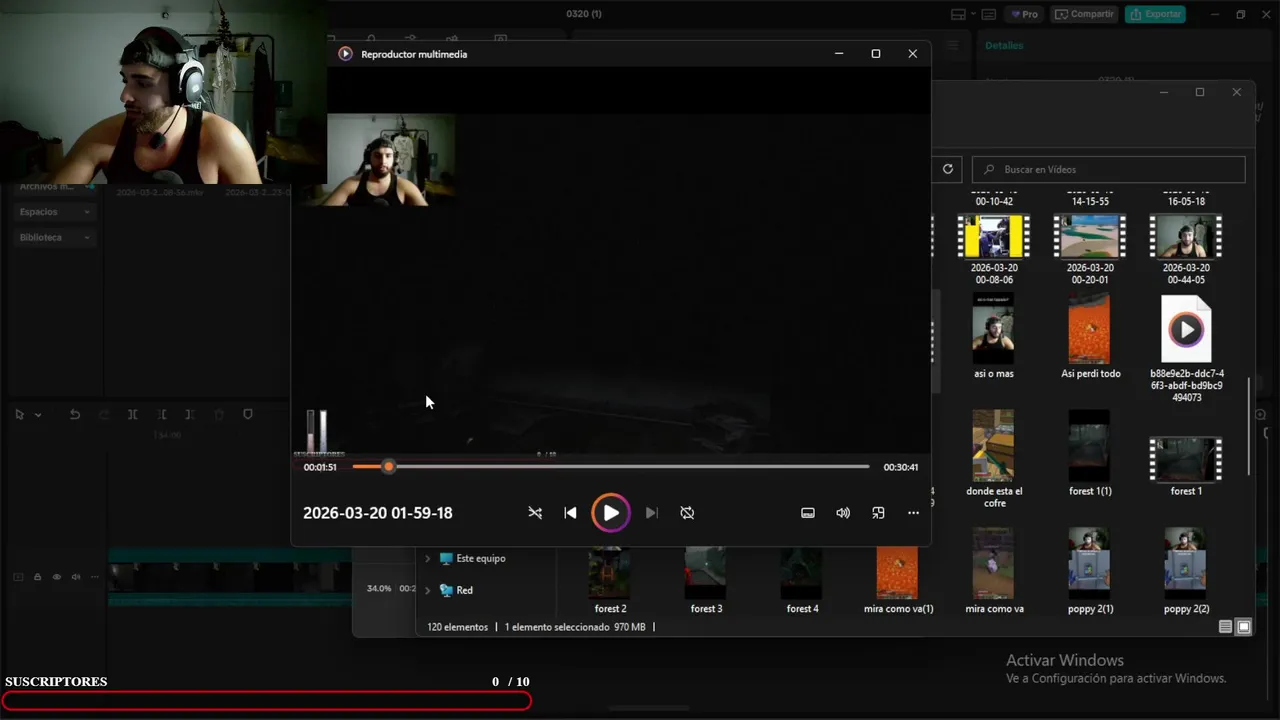Refresh the Vídeos folder in Explorer
The height and width of the screenshot is (720, 1280).
click(948, 169)
